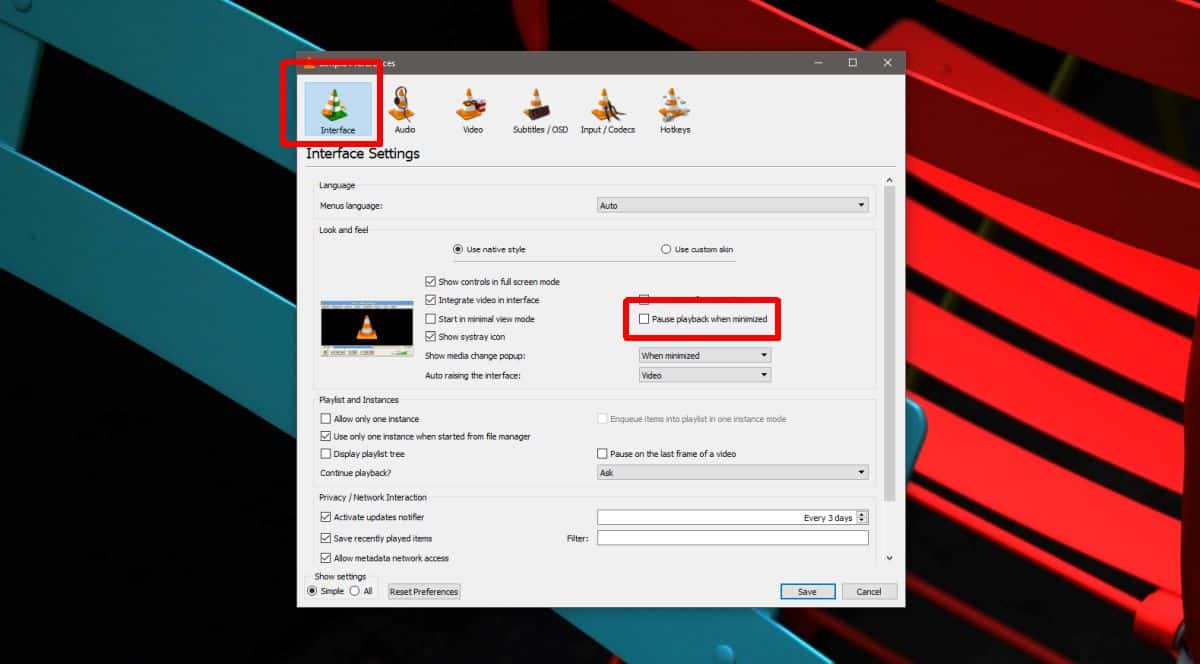Click the 'Interface Settings' heading
The height and width of the screenshot is (664, 1200).
point(363,154)
